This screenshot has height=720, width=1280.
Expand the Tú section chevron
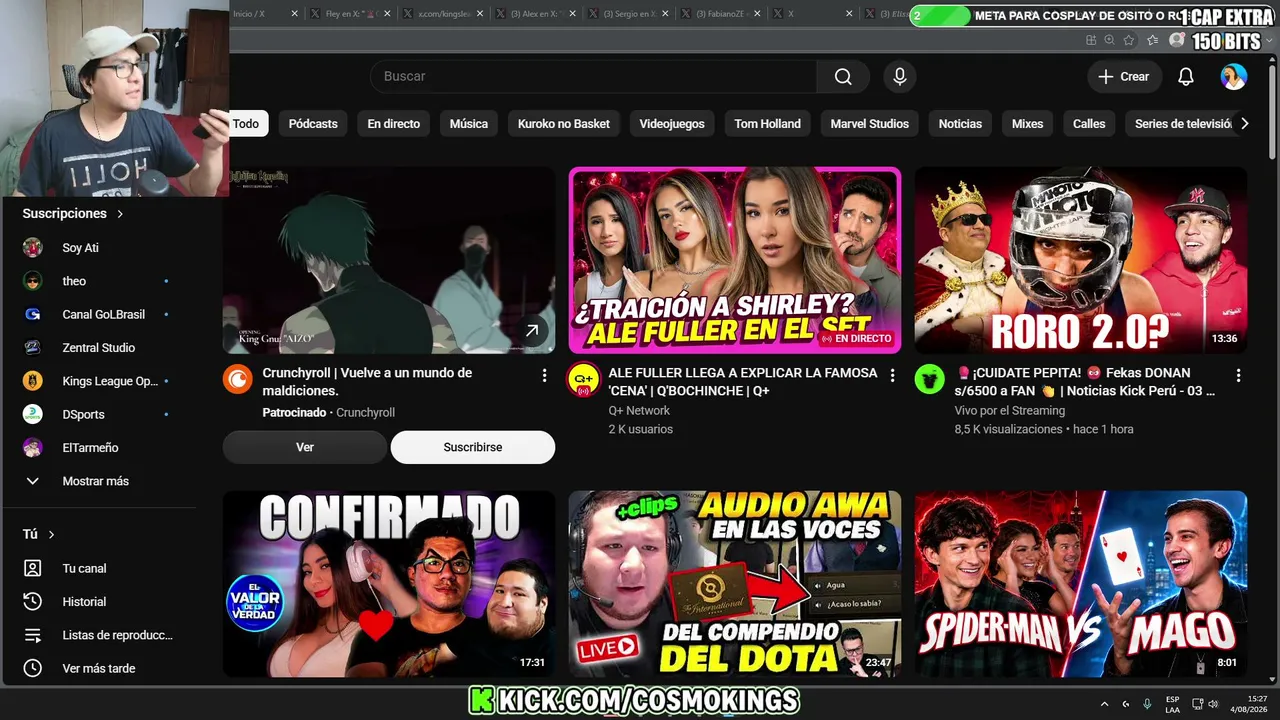pyautogui.click(x=51, y=535)
